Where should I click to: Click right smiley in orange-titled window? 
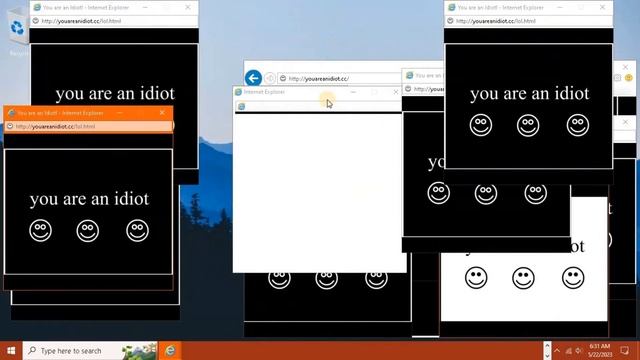click(138, 231)
